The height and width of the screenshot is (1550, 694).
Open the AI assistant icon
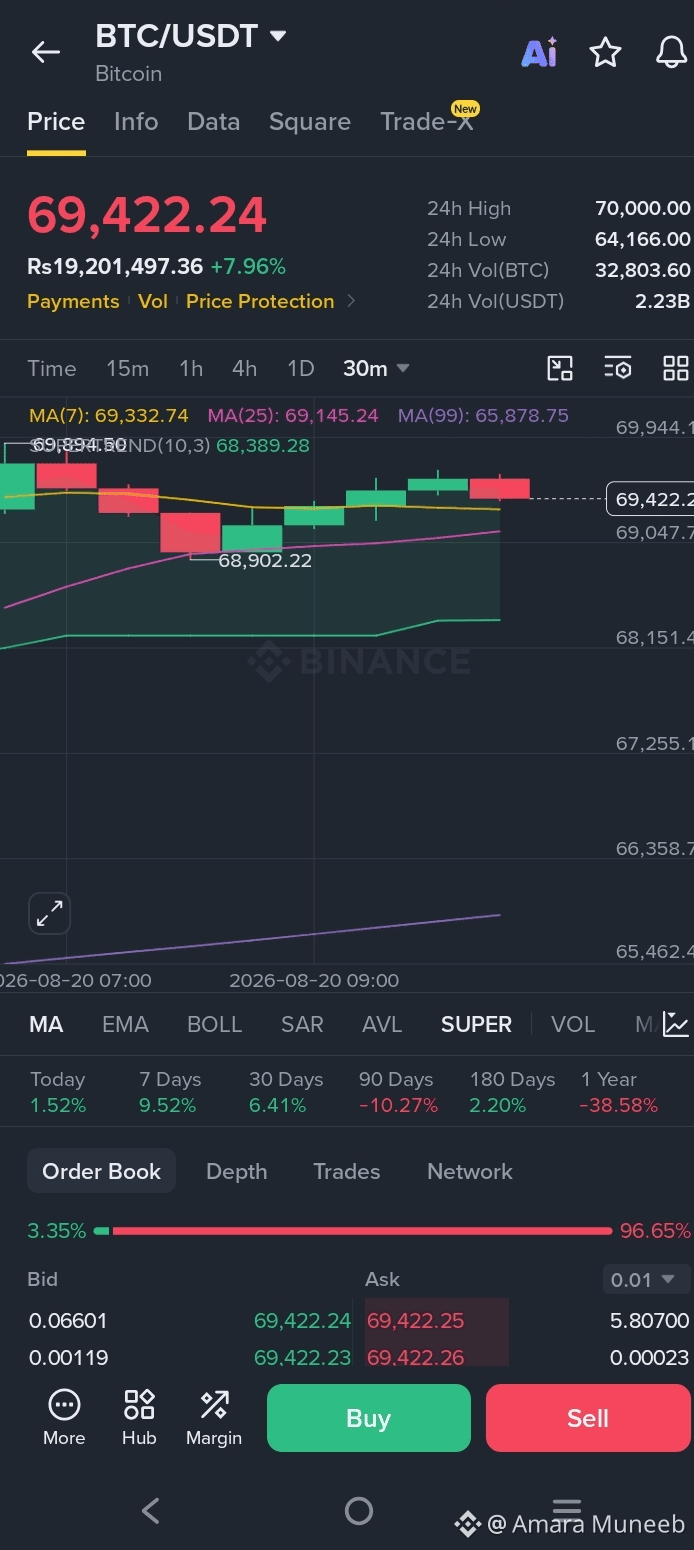tap(539, 53)
